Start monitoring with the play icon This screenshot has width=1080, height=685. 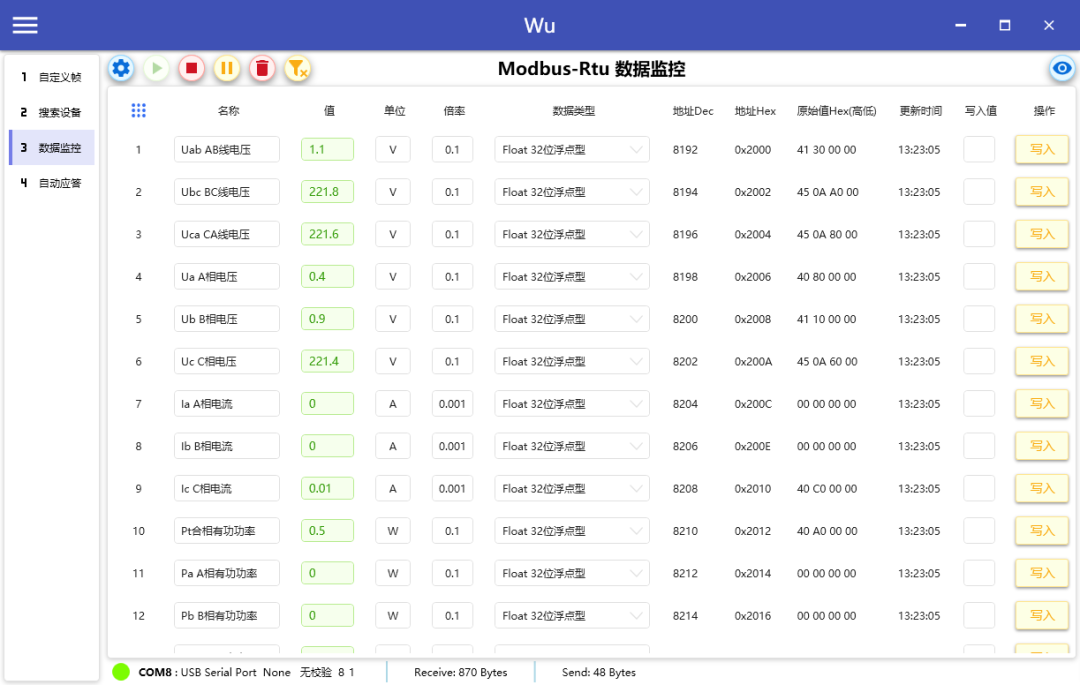pos(156,68)
